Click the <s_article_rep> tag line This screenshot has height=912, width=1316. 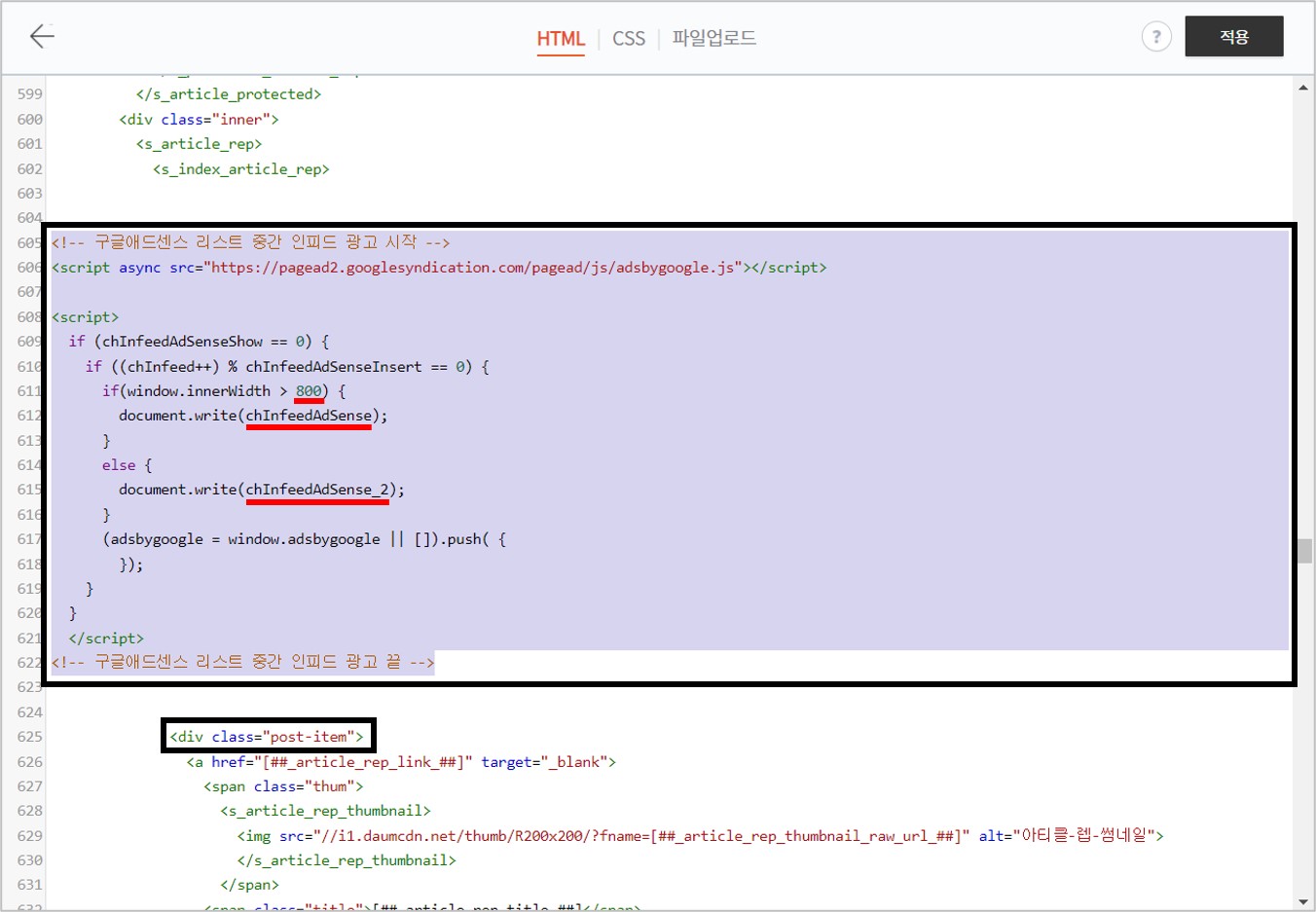click(x=199, y=144)
